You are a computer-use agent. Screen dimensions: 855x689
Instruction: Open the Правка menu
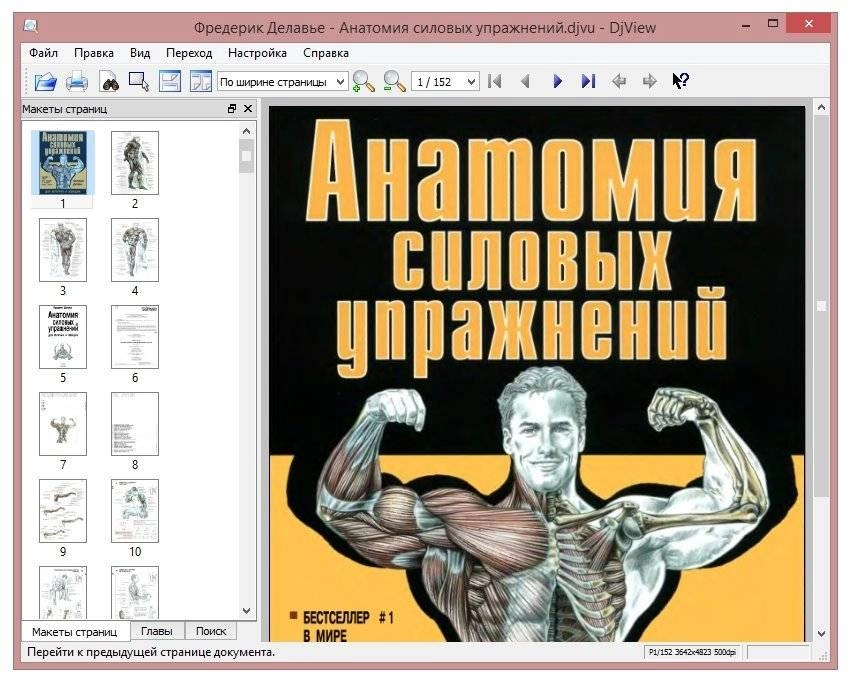point(94,53)
